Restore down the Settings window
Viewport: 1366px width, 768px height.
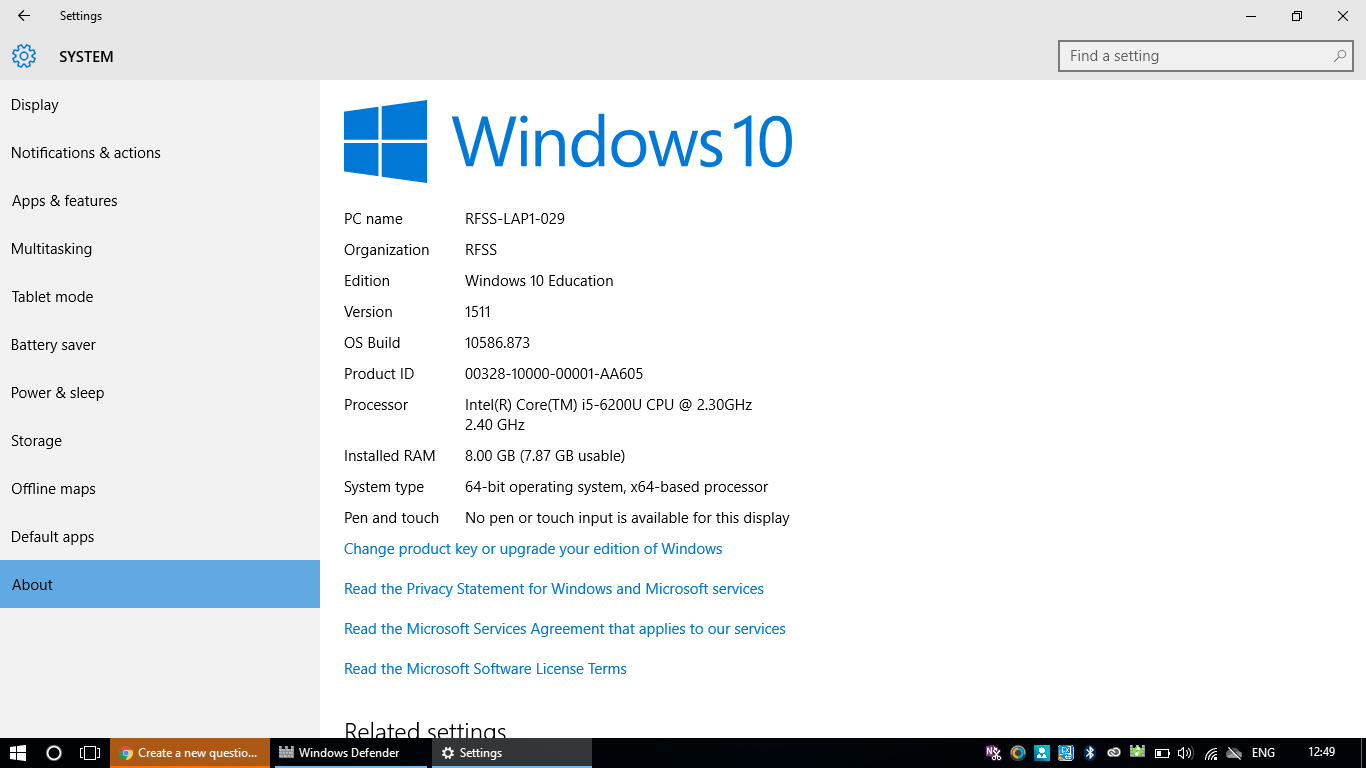1297,16
